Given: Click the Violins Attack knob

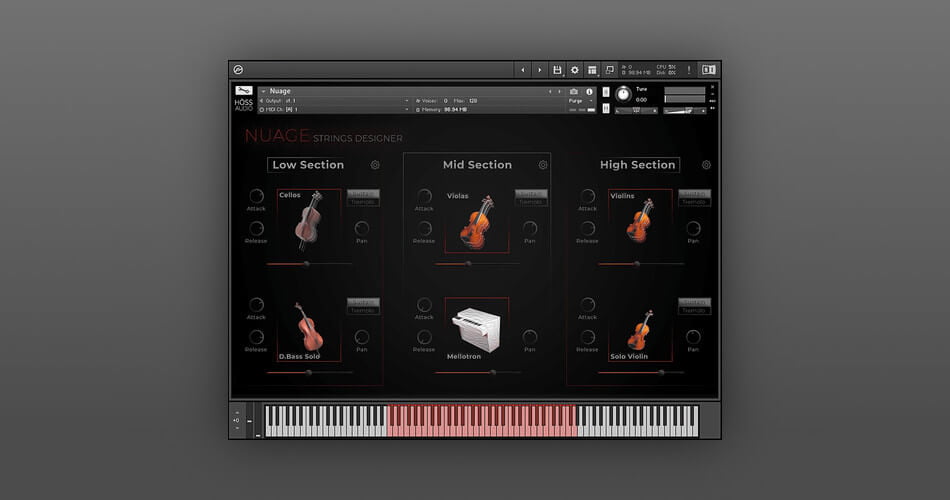Looking at the screenshot, I should click(x=588, y=196).
